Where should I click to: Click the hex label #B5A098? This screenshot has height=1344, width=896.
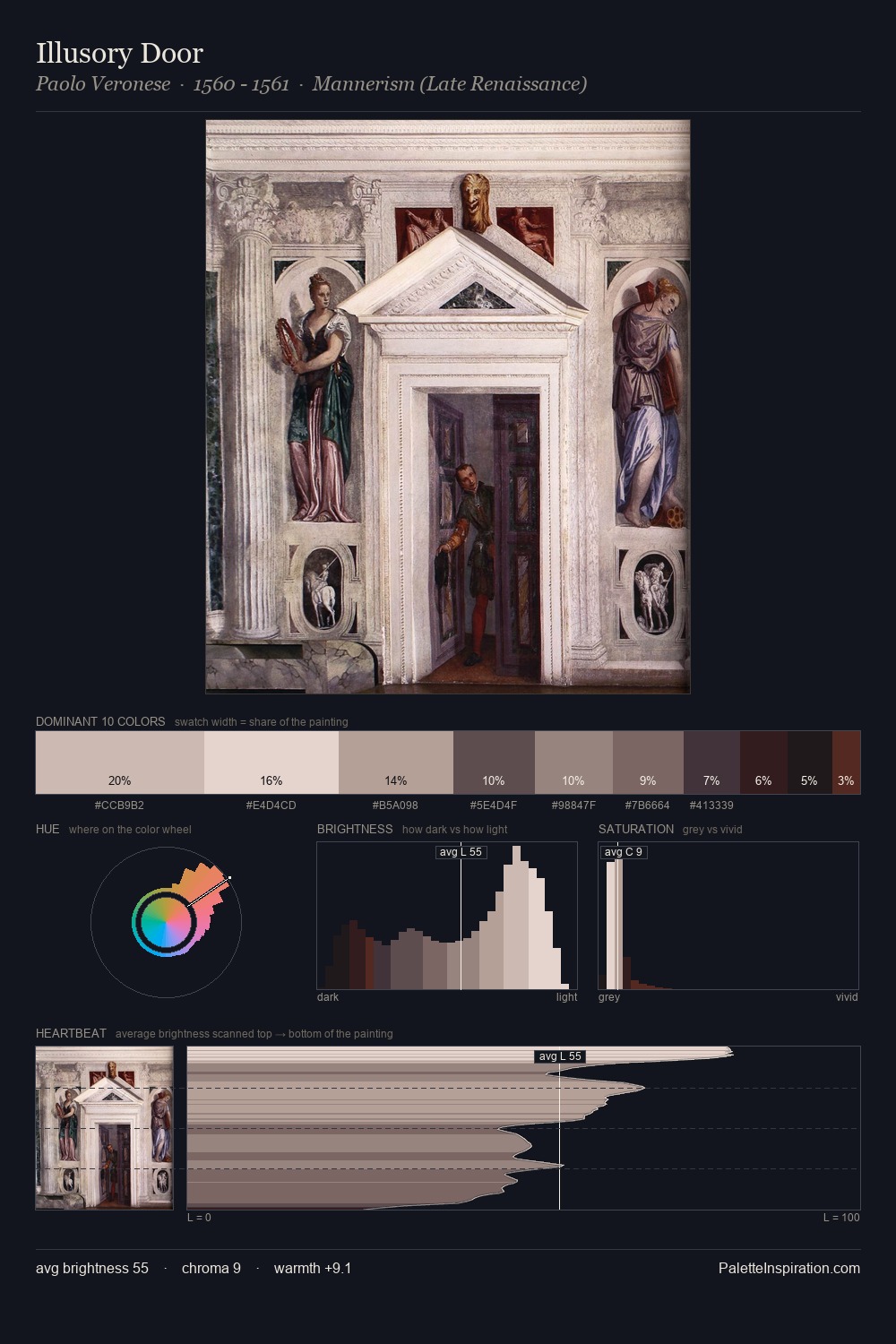coord(395,806)
